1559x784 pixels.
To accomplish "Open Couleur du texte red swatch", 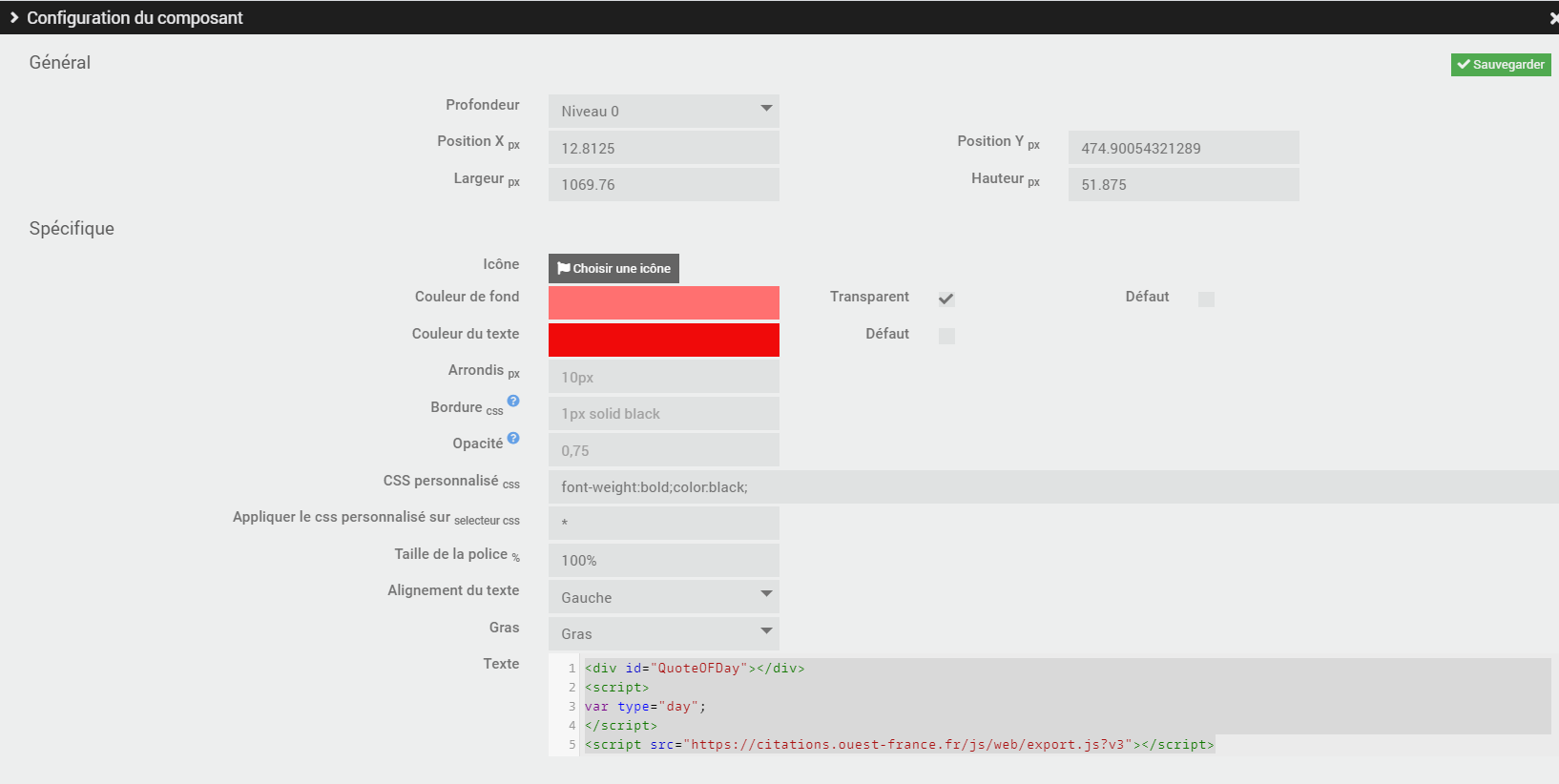I will (x=664, y=340).
